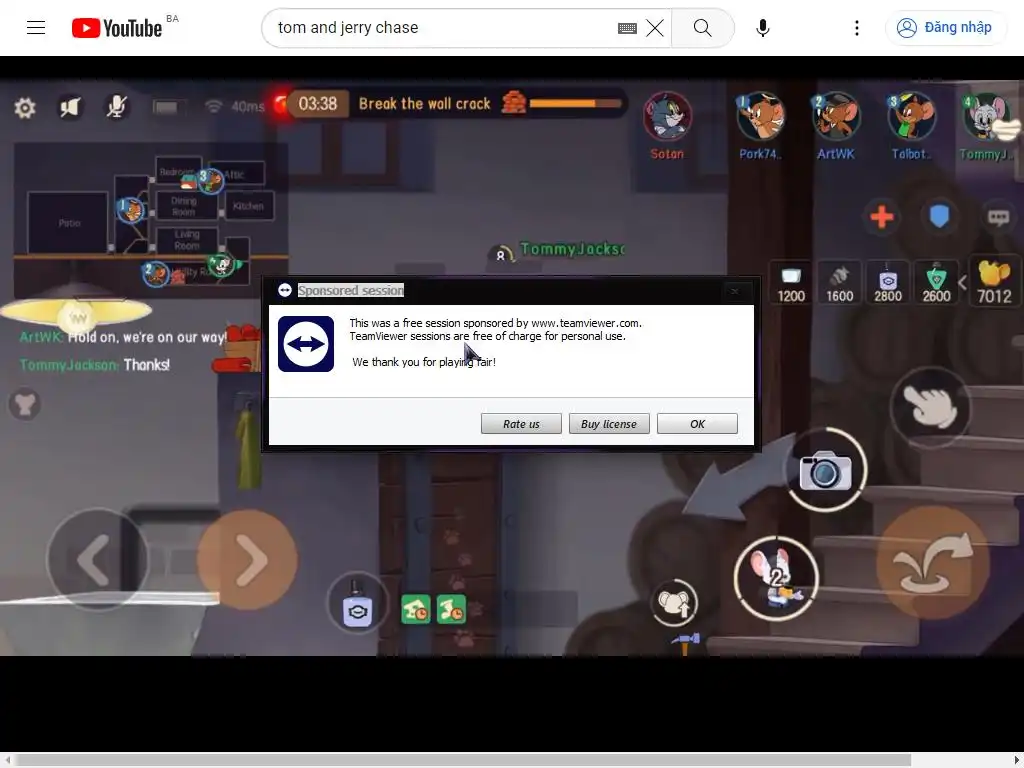
Task: Submit search with the magnifier button
Action: [x=703, y=28]
